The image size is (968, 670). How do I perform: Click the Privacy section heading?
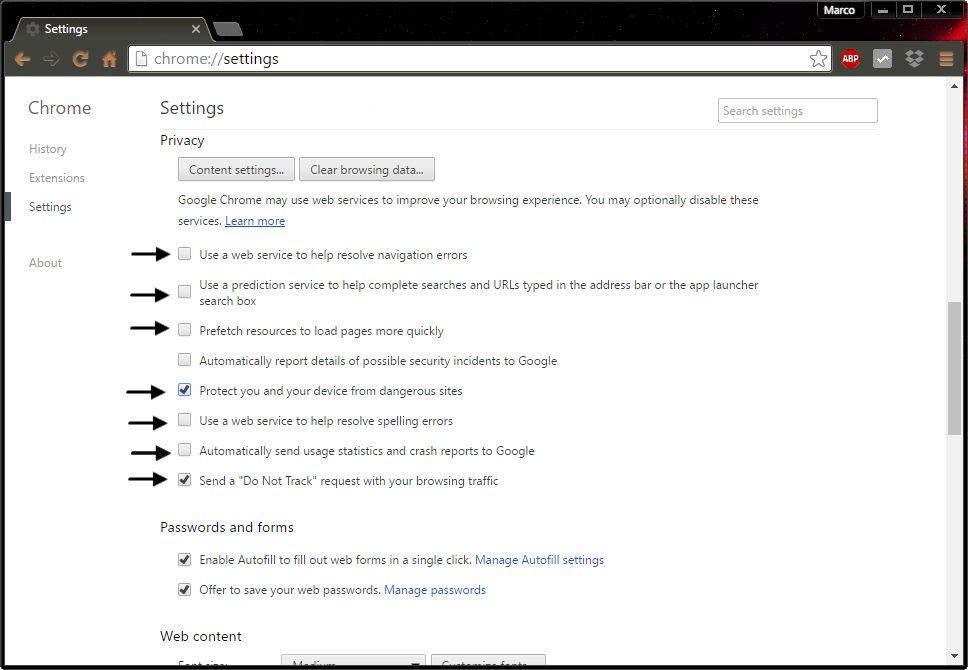click(x=182, y=140)
